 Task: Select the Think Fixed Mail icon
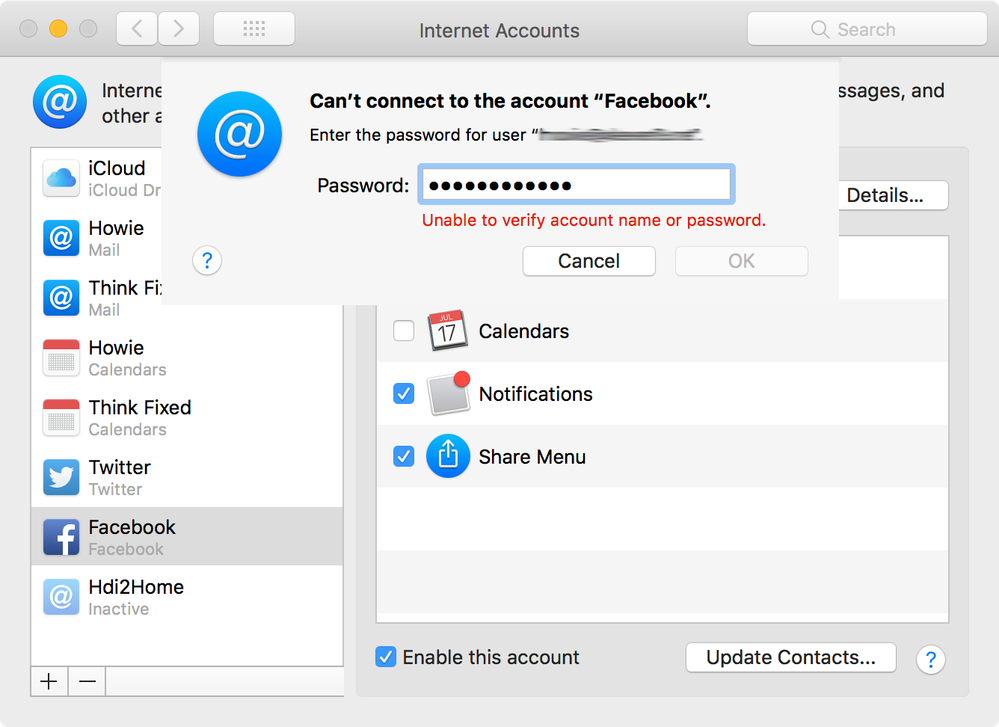point(61,298)
